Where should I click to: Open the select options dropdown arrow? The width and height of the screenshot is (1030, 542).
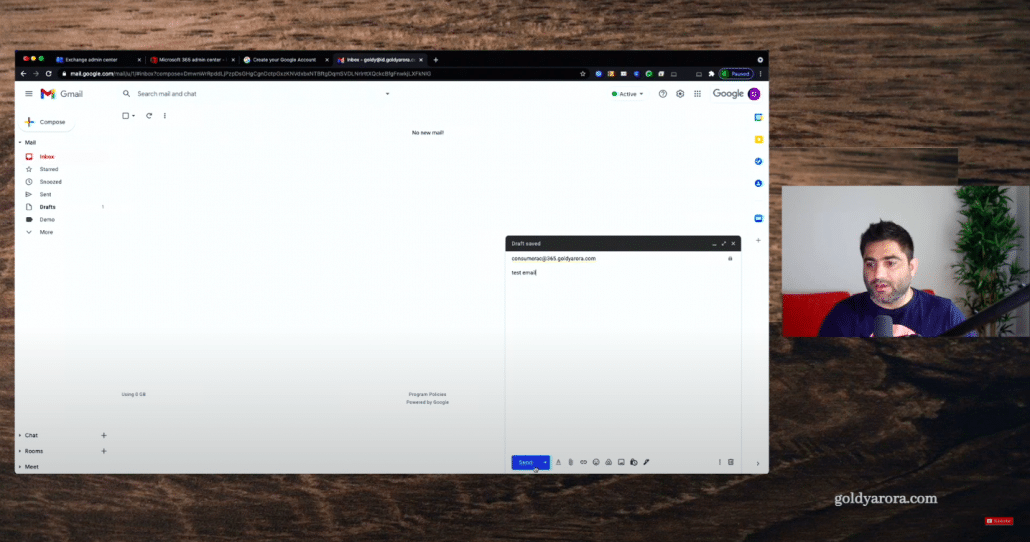tap(133, 116)
